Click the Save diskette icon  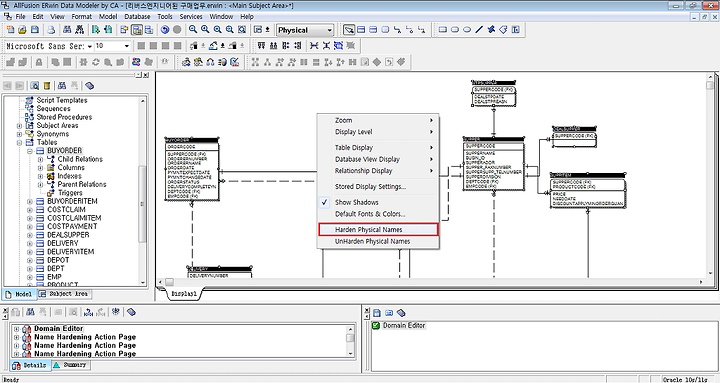[34, 30]
